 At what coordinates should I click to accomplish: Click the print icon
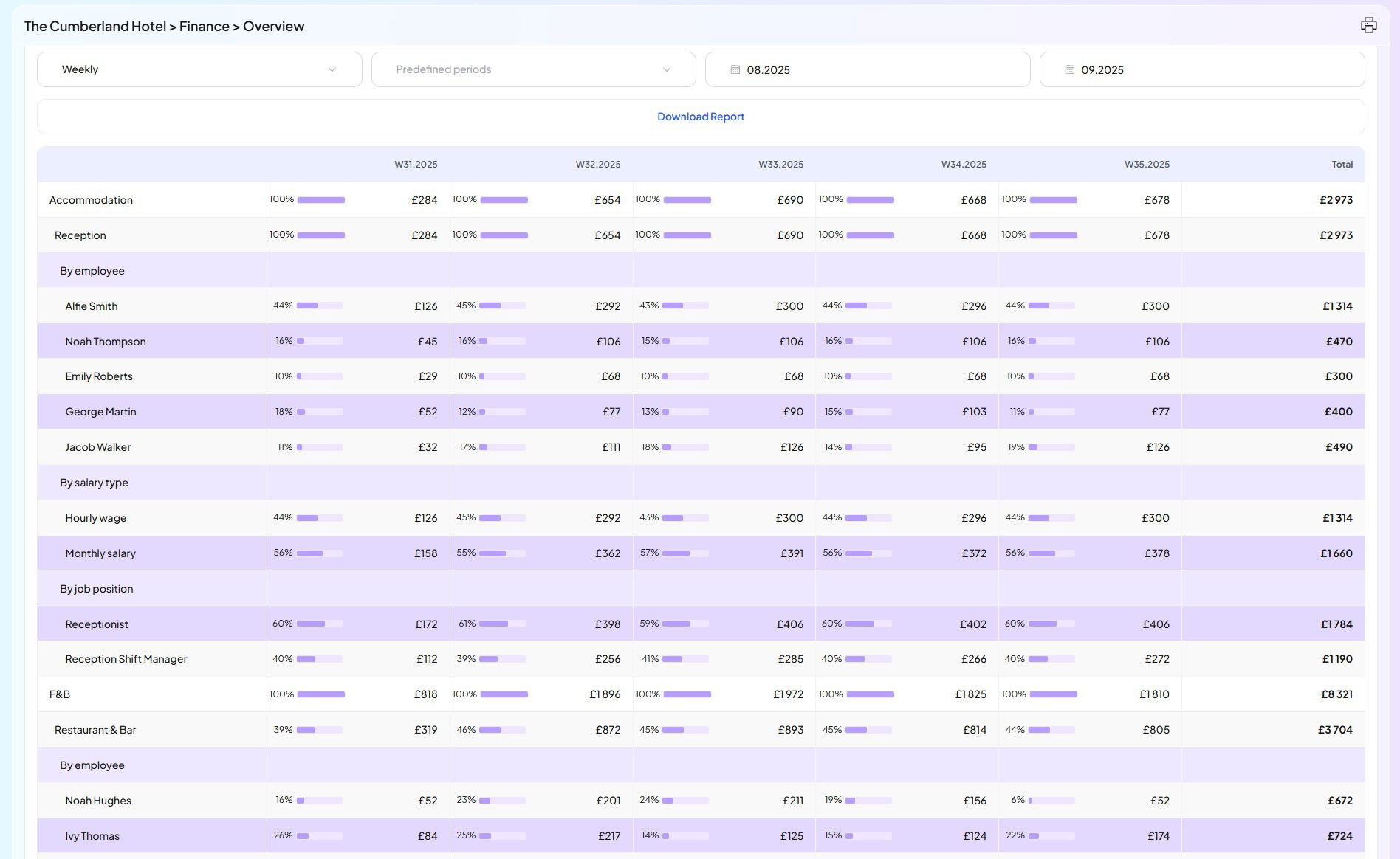pyautogui.click(x=1368, y=26)
